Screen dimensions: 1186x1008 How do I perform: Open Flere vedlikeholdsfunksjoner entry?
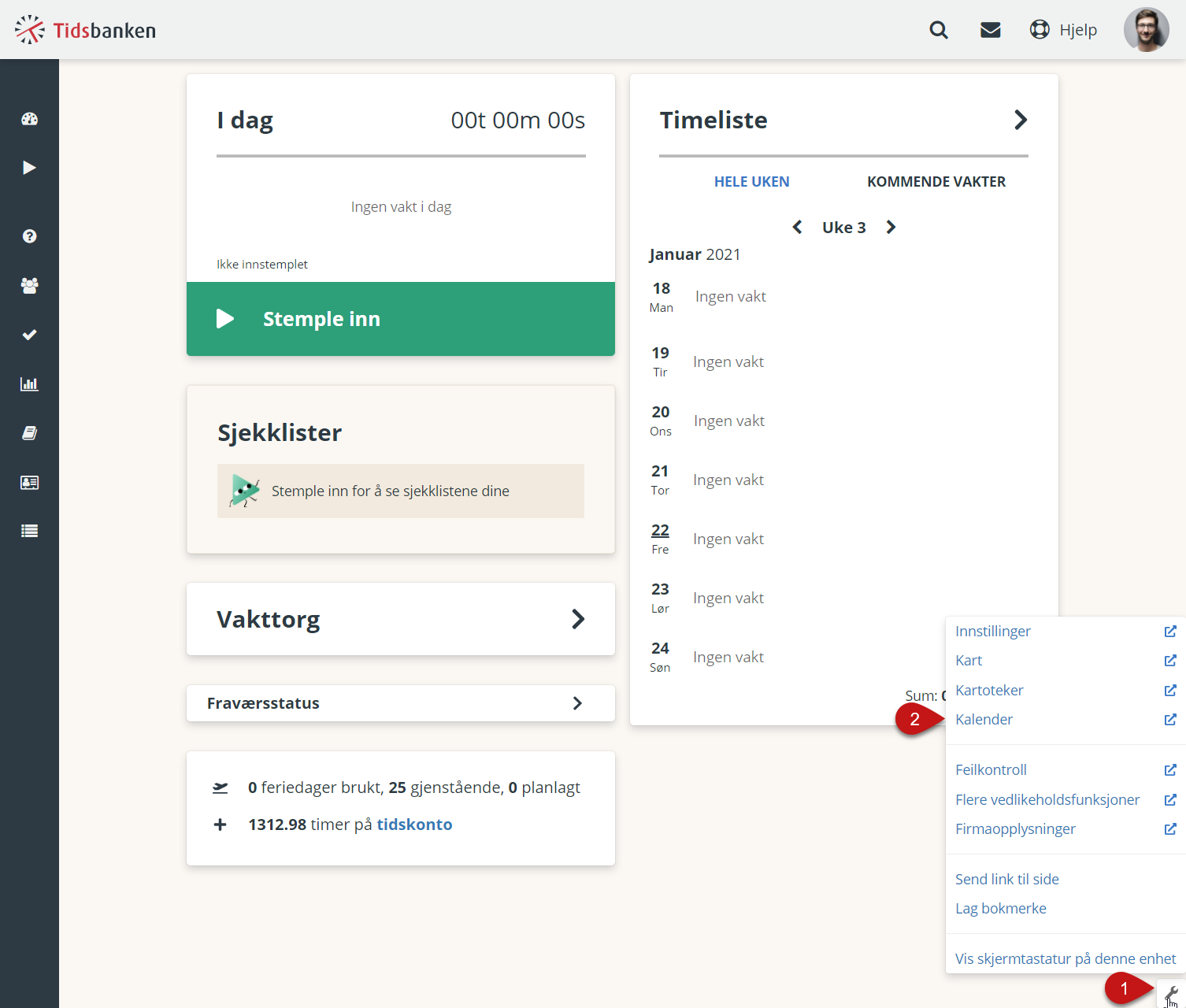1047,799
